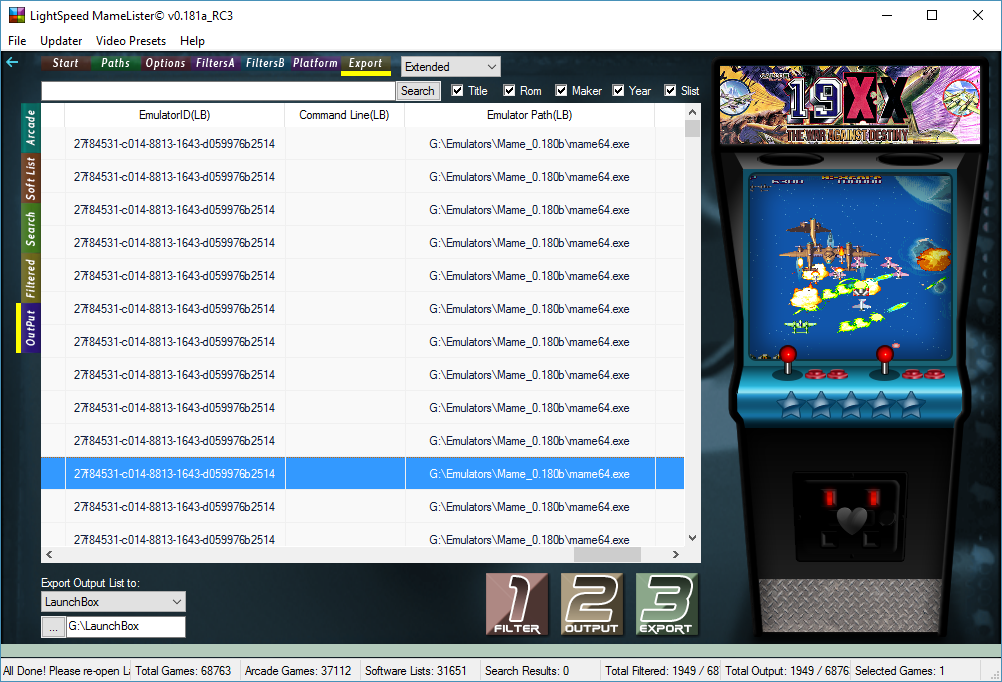1002x682 pixels.
Task: Open the Arcade side tab
Action: 31,128
